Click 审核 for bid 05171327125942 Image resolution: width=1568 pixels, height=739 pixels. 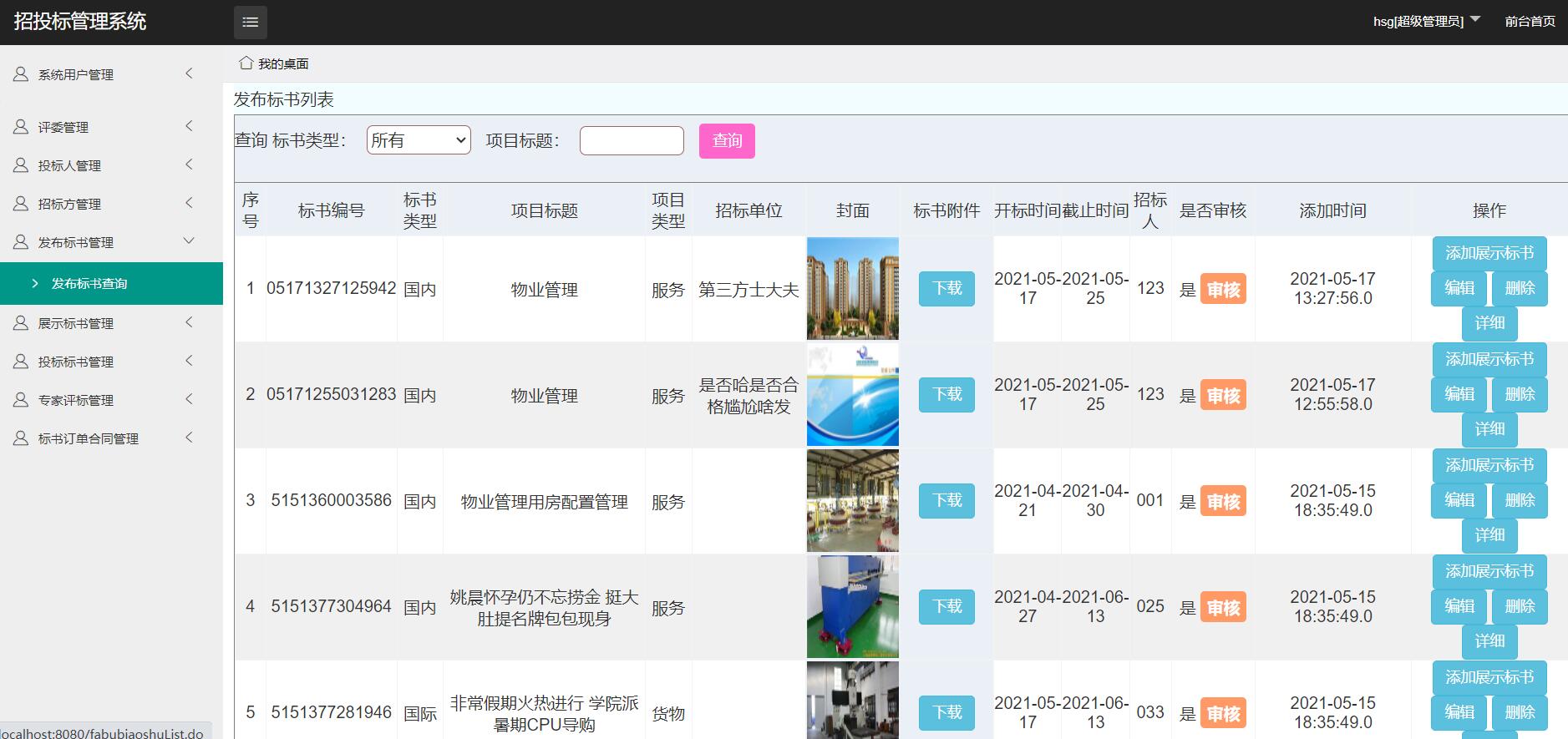[x=1223, y=290]
